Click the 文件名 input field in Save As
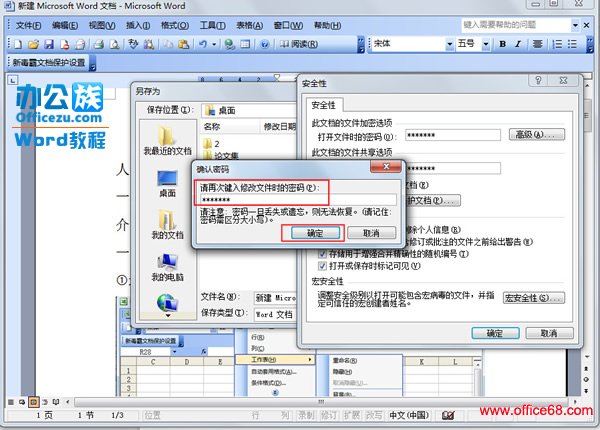 (x=276, y=298)
